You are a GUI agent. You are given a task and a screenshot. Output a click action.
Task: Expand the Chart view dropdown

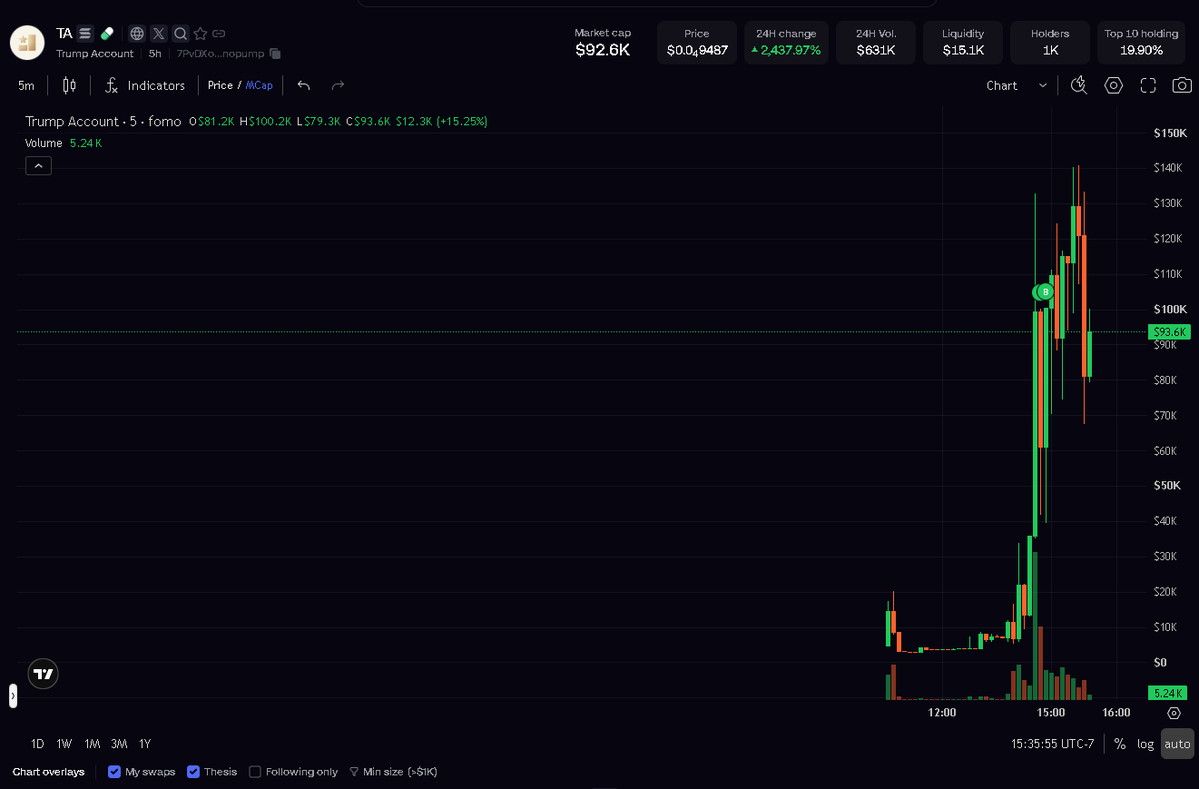(1016, 86)
